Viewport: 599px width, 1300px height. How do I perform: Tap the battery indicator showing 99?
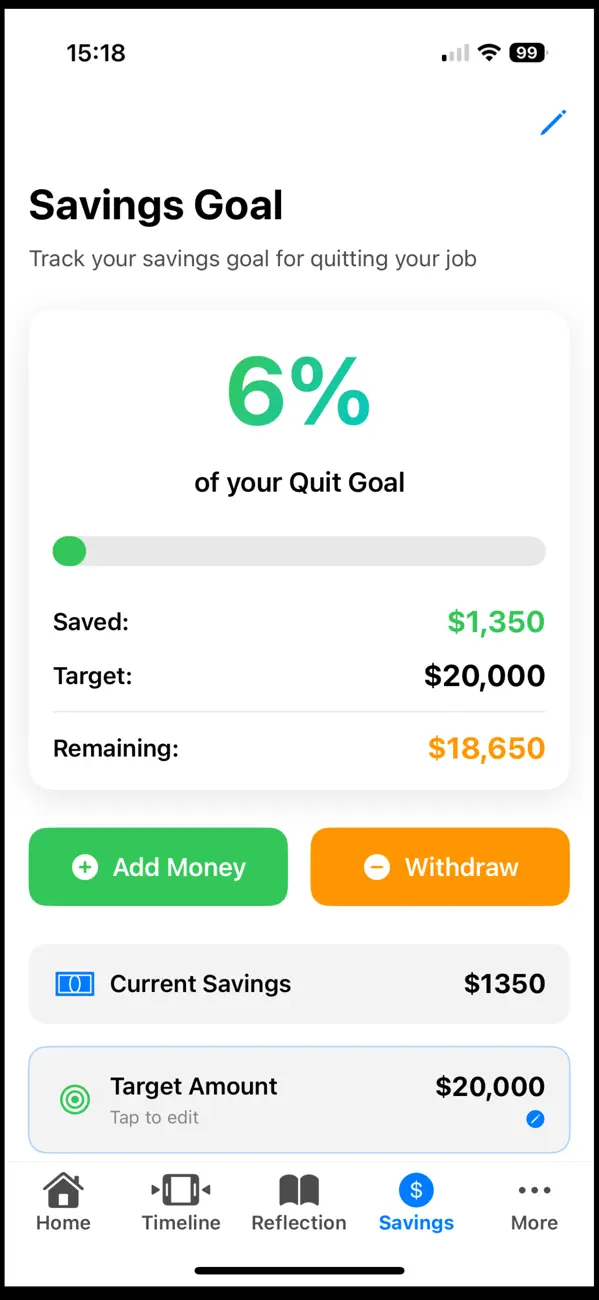(x=528, y=52)
